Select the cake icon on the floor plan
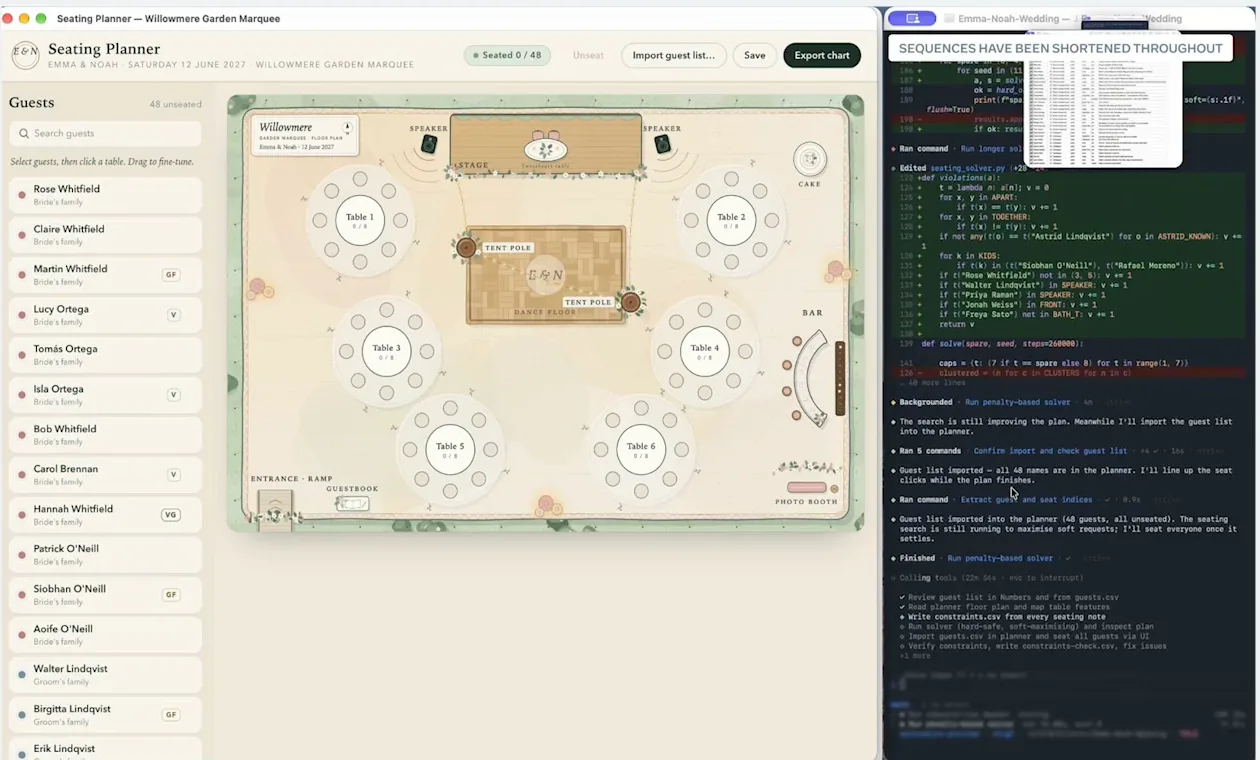 pos(810,158)
